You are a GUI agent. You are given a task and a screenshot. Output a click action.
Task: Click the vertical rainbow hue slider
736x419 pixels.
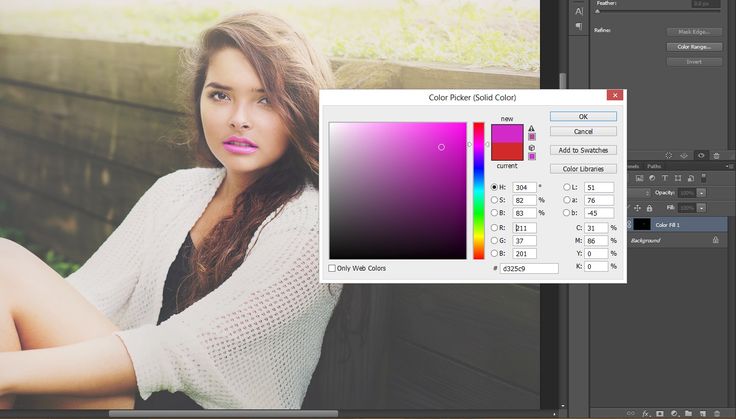(479, 190)
